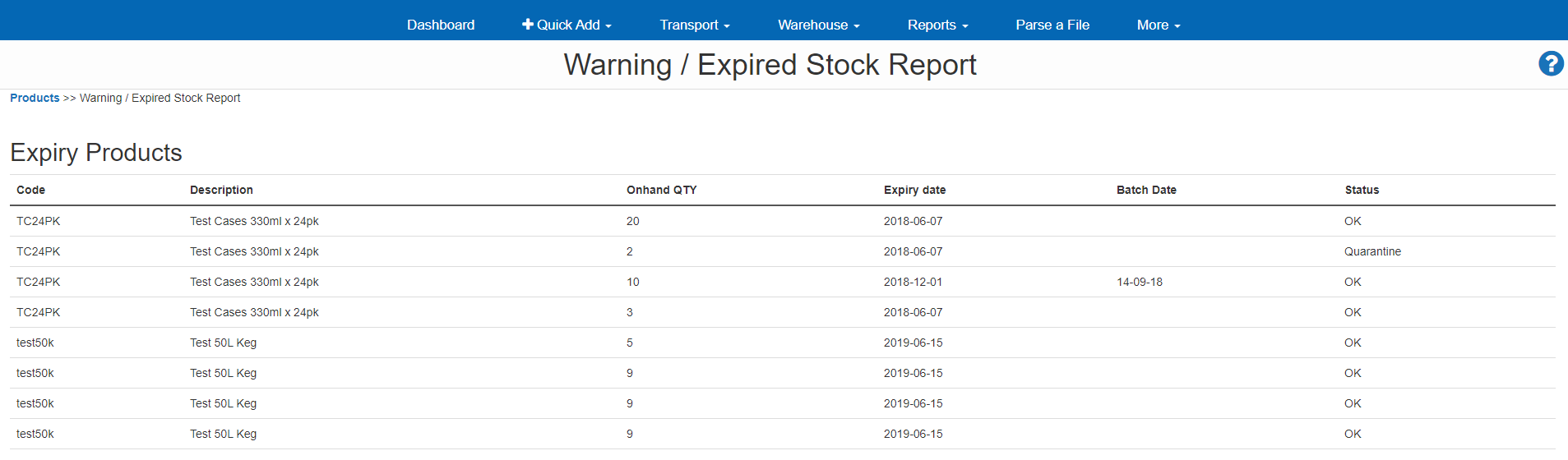Screen dimensions: 1568x460
Task: Follow the Products breadcrumb link
Action: tap(35, 98)
